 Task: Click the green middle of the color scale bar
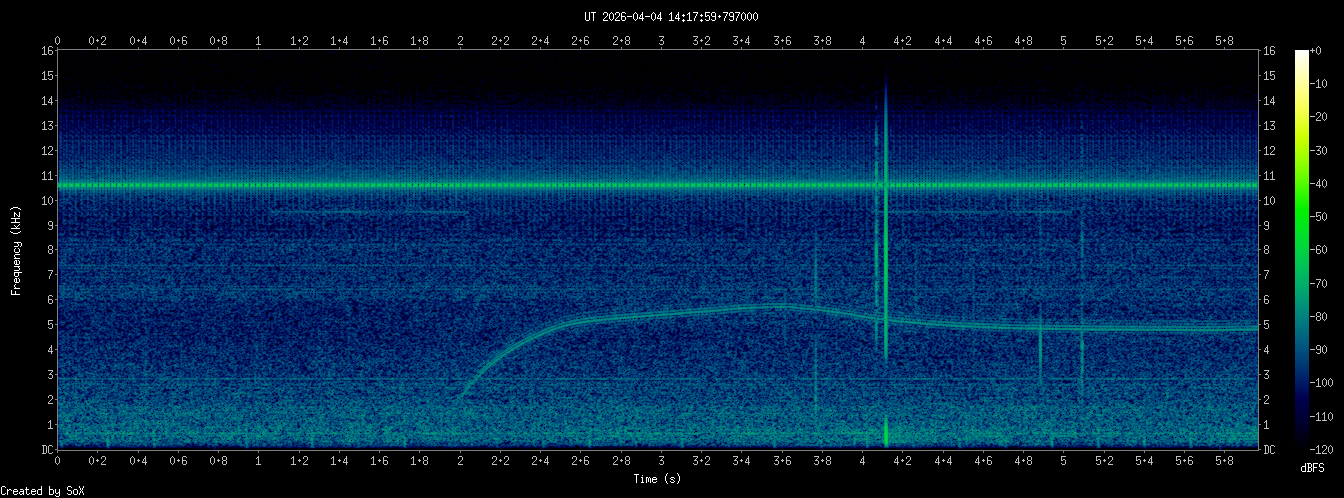point(1301,250)
